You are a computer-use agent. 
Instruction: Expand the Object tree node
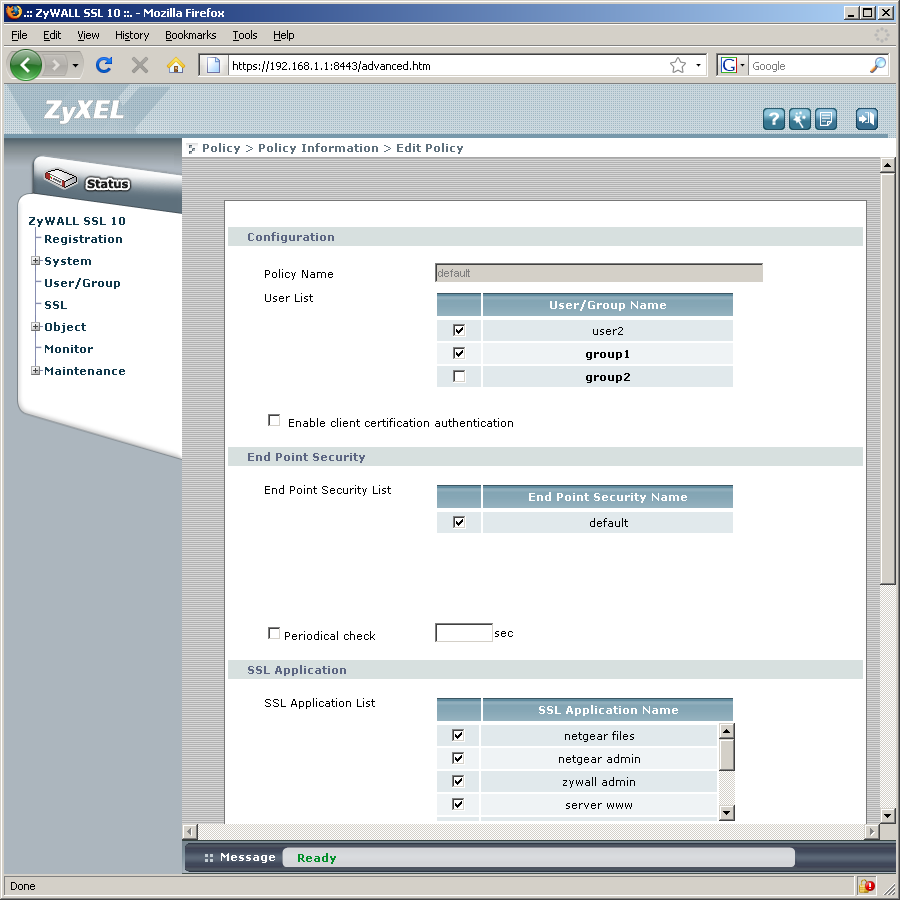pos(36,327)
